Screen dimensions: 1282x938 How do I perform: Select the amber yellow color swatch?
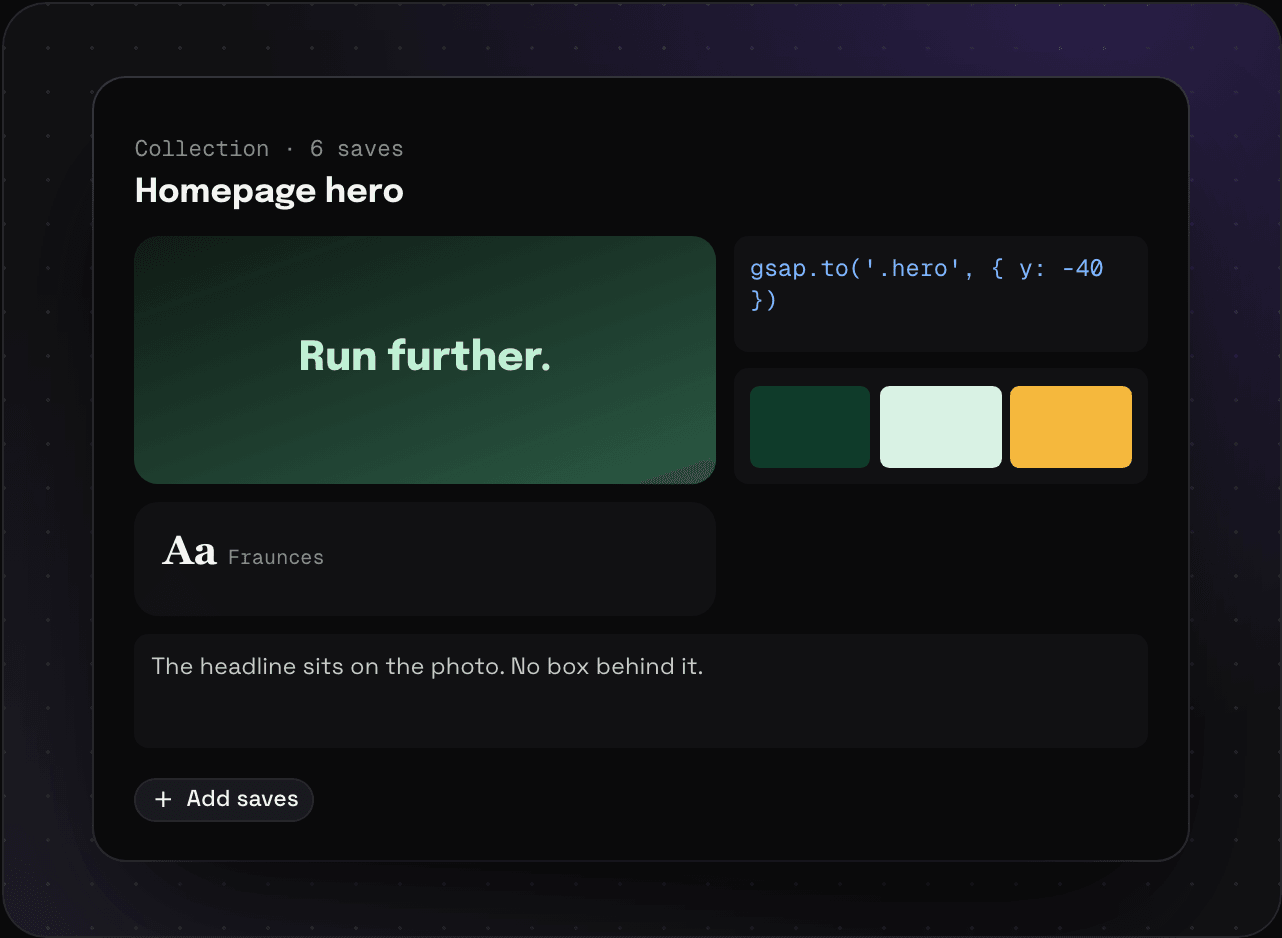point(1071,427)
